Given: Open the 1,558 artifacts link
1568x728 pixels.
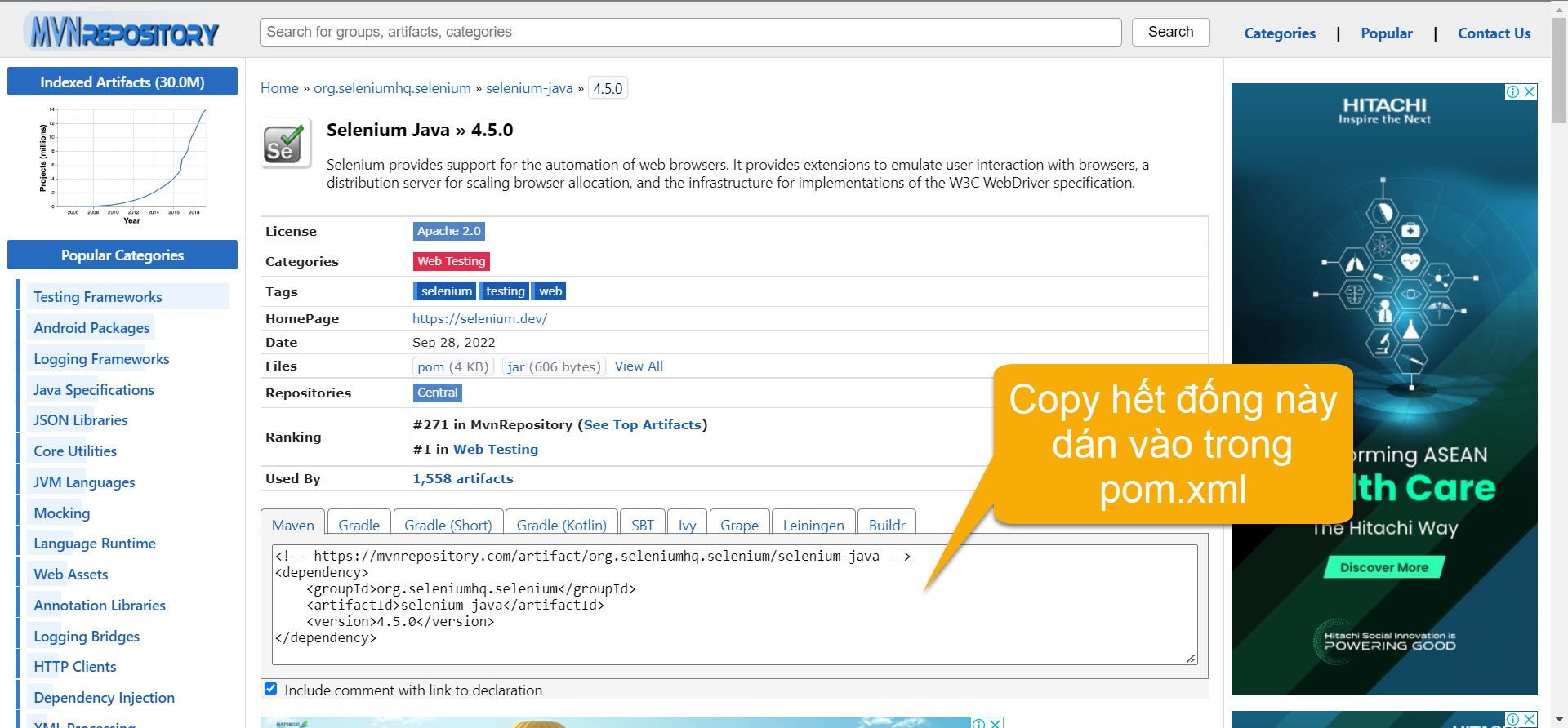Looking at the screenshot, I should pyautogui.click(x=463, y=478).
